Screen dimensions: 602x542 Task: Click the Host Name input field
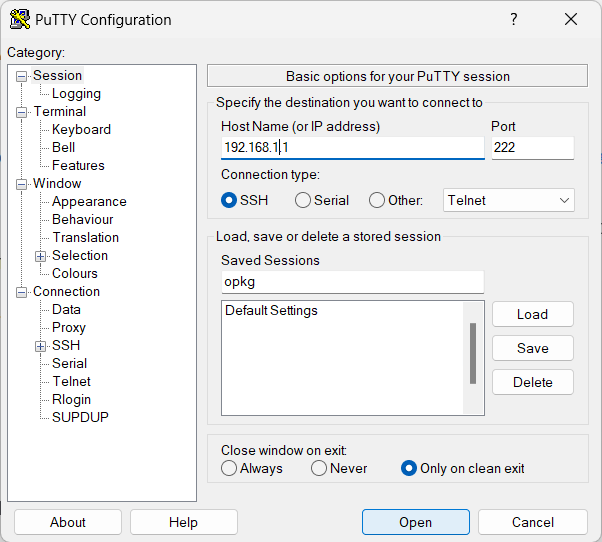(x=352, y=148)
